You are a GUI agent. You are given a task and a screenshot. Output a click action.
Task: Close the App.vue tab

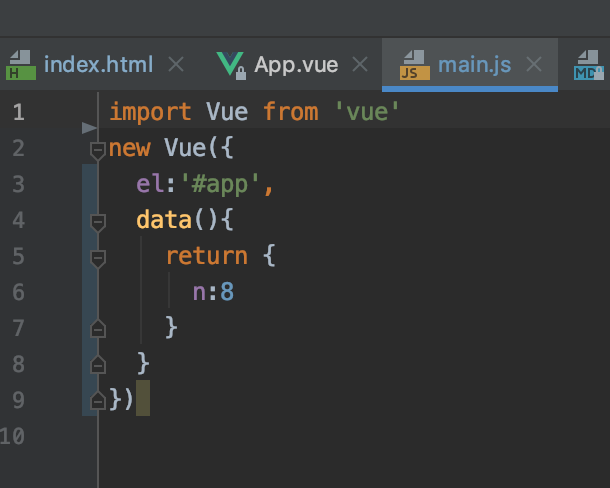(x=360, y=64)
